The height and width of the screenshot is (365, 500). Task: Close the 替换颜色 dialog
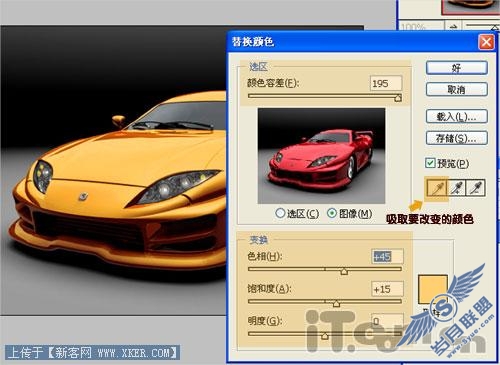pos(486,42)
